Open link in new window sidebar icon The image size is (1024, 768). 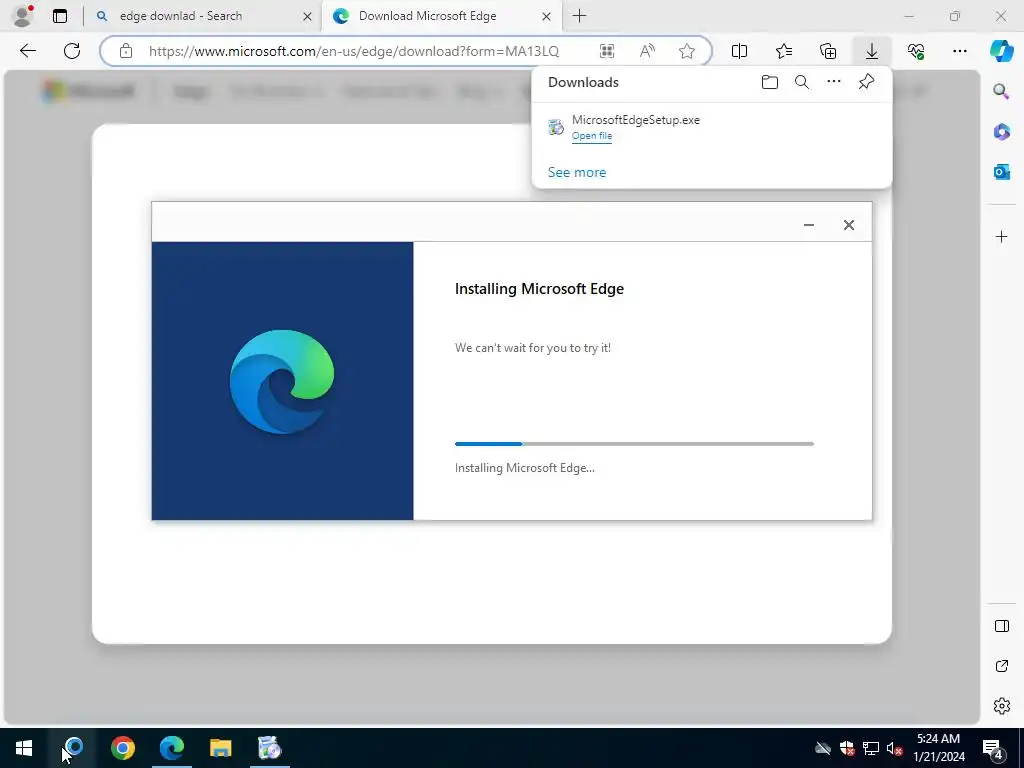click(1001, 666)
